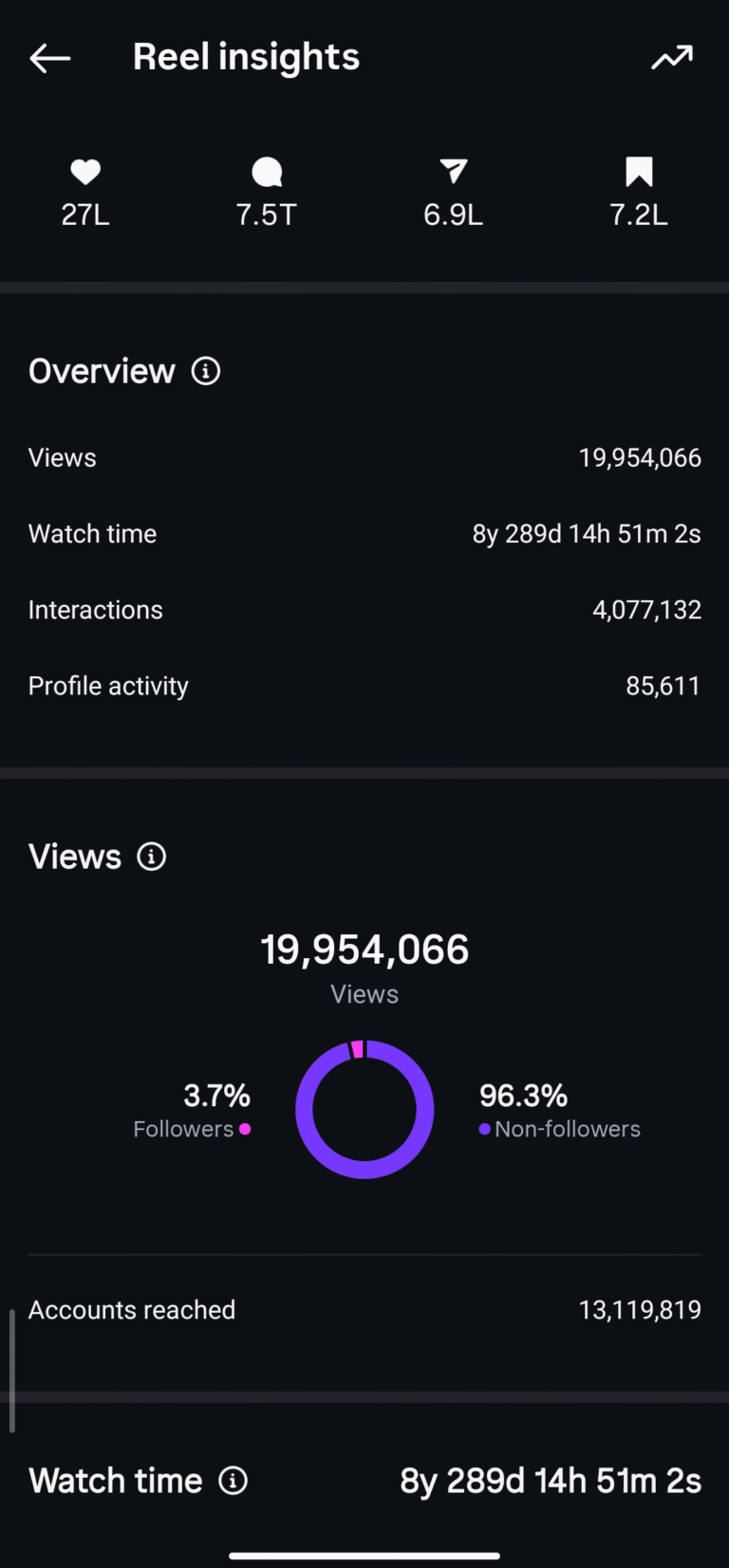Open the Views section info icon
This screenshot has height=1568, width=729.
(x=152, y=857)
